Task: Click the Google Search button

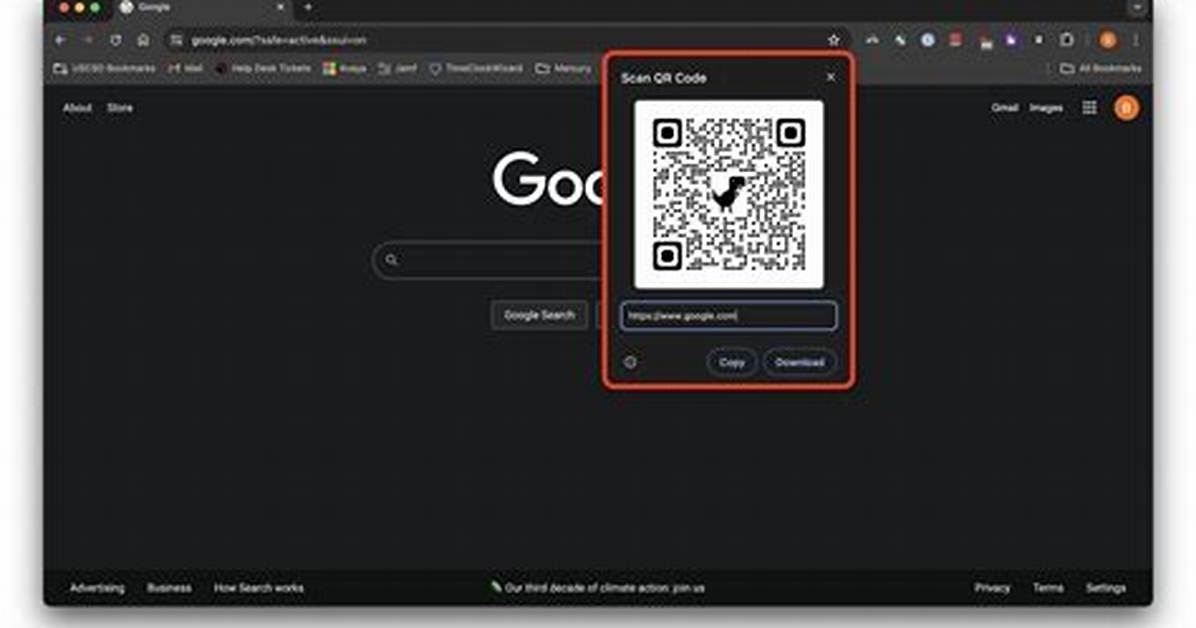Action: (539, 315)
